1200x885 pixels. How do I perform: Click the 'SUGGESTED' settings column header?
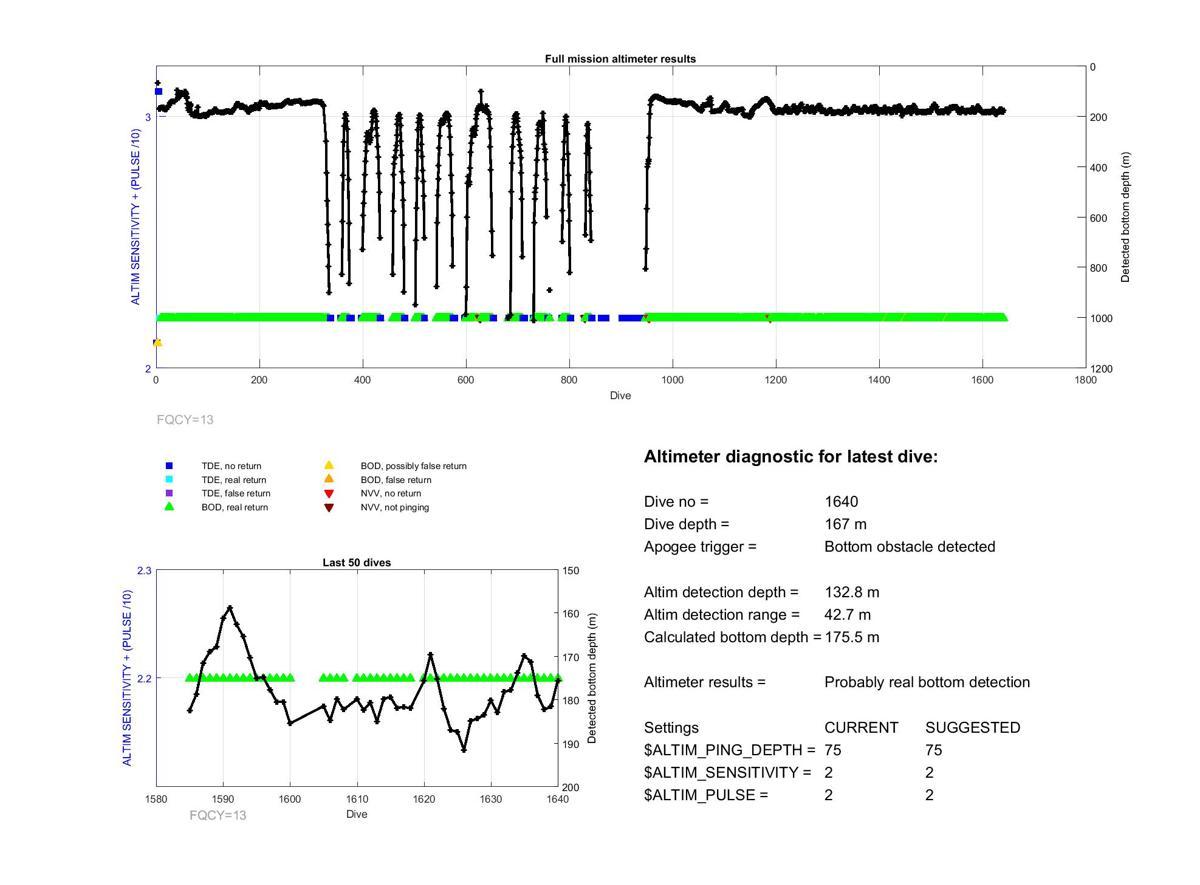pos(973,728)
